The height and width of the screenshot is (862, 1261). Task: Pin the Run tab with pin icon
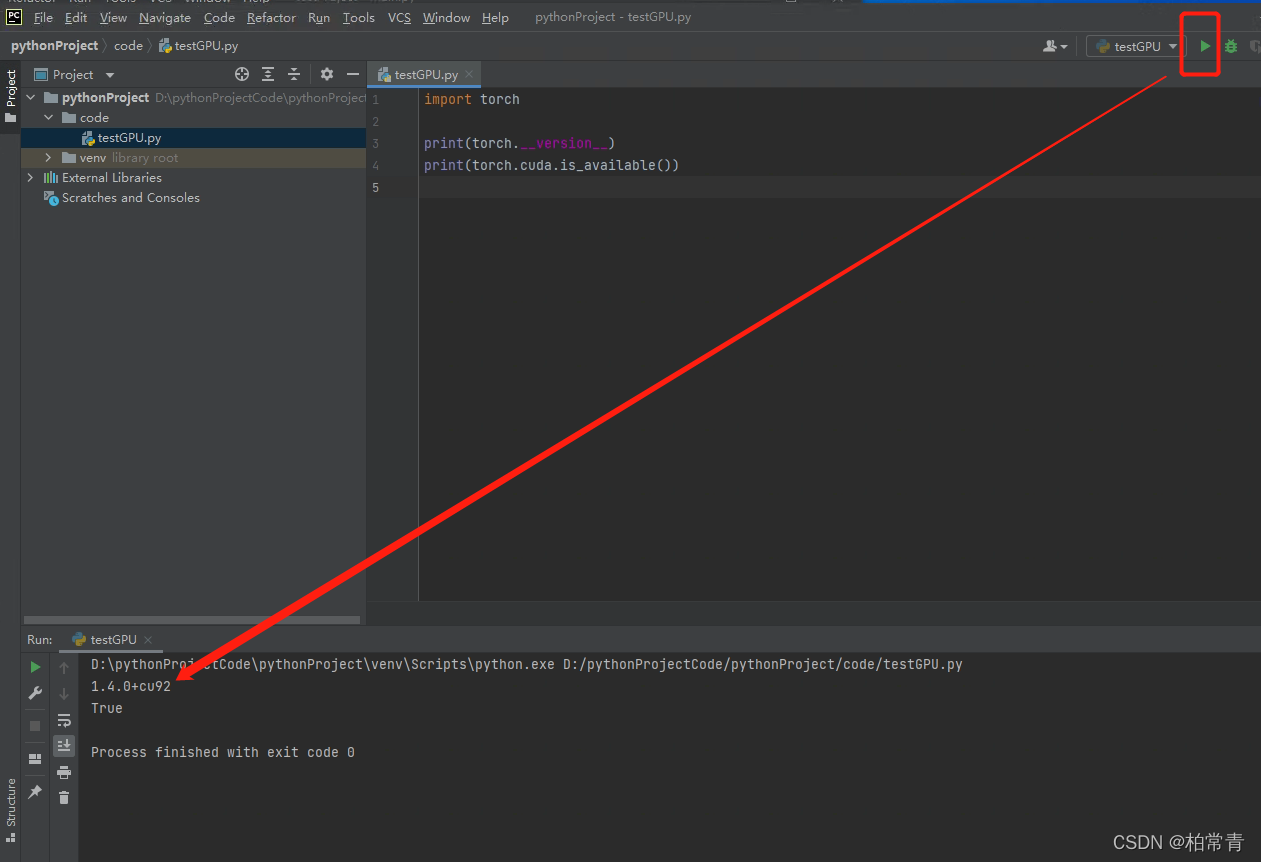[x=35, y=792]
